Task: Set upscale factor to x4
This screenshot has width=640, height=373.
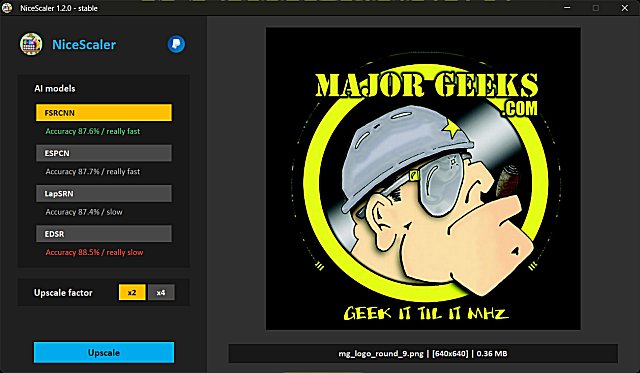Action: tap(161, 292)
